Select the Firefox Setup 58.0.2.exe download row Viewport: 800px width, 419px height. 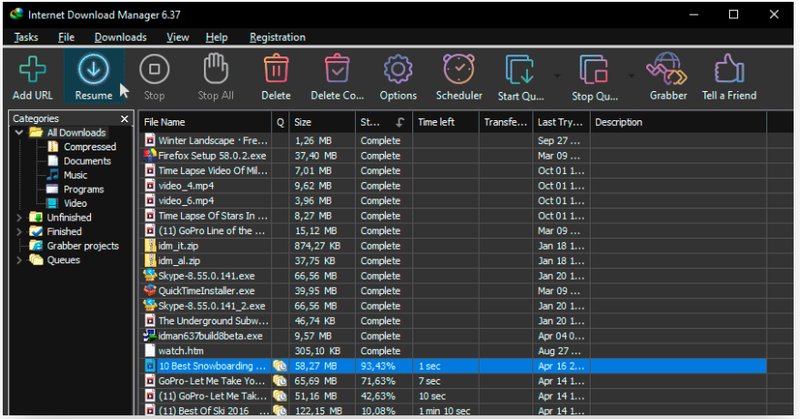[212, 156]
